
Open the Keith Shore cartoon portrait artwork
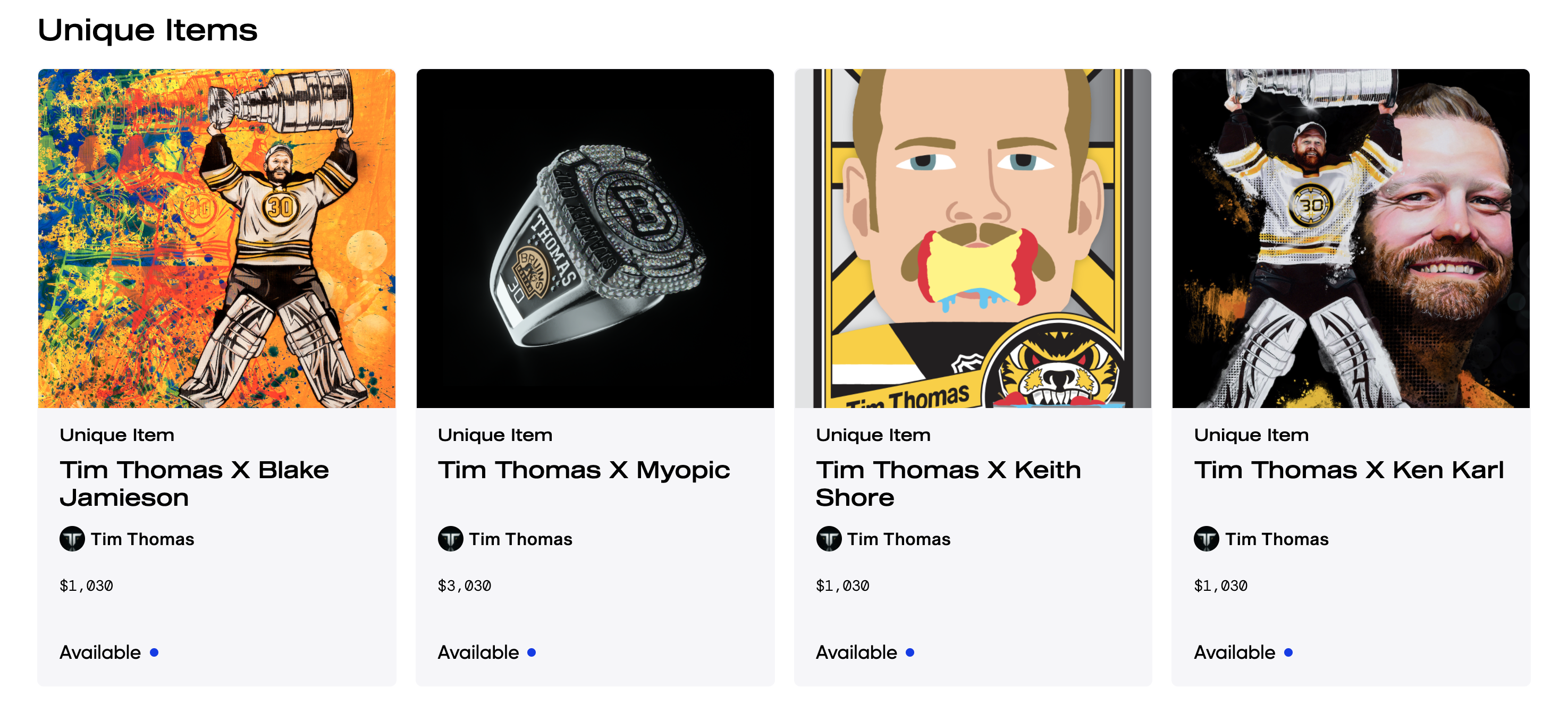tap(973, 239)
